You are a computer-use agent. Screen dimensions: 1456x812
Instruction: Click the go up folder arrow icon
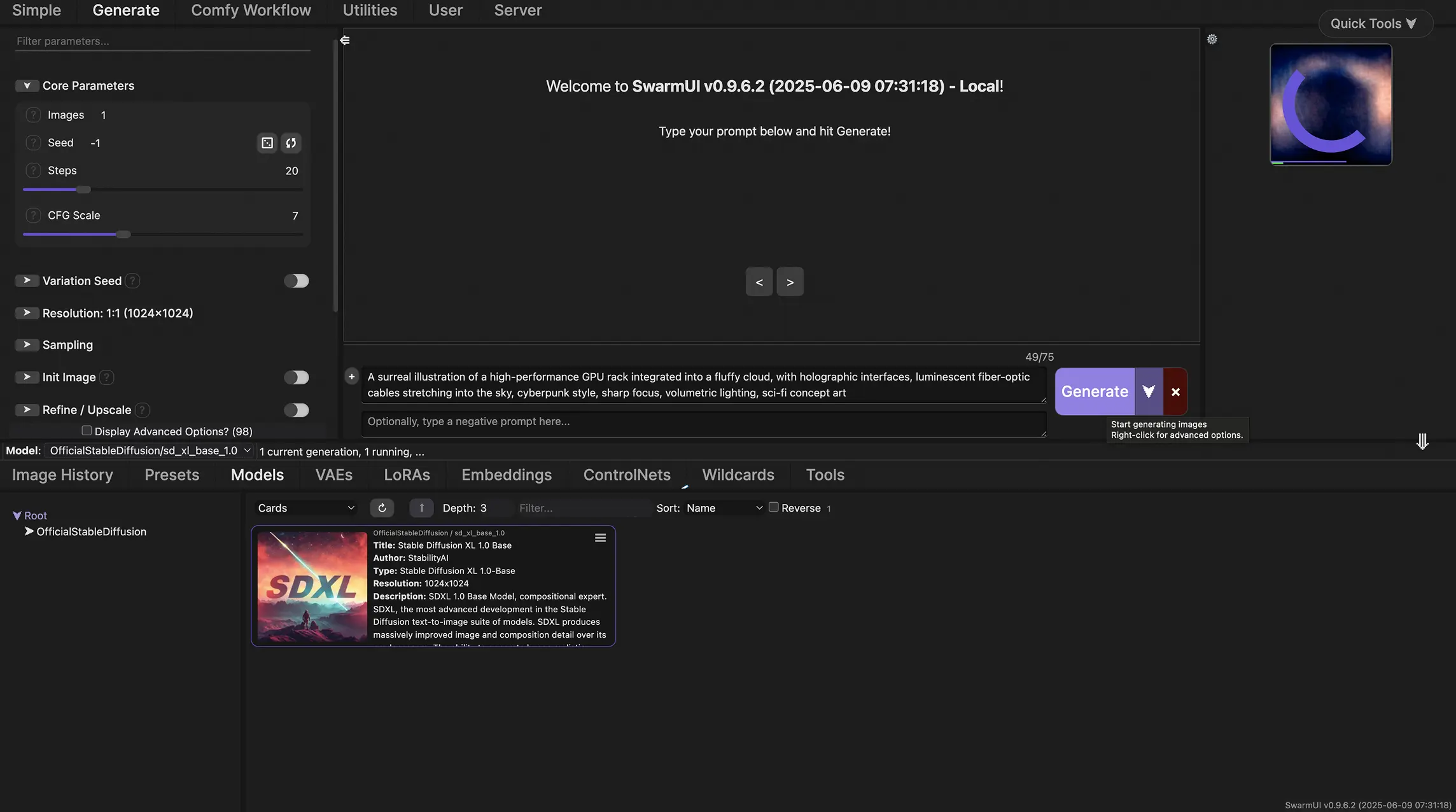coord(421,508)
